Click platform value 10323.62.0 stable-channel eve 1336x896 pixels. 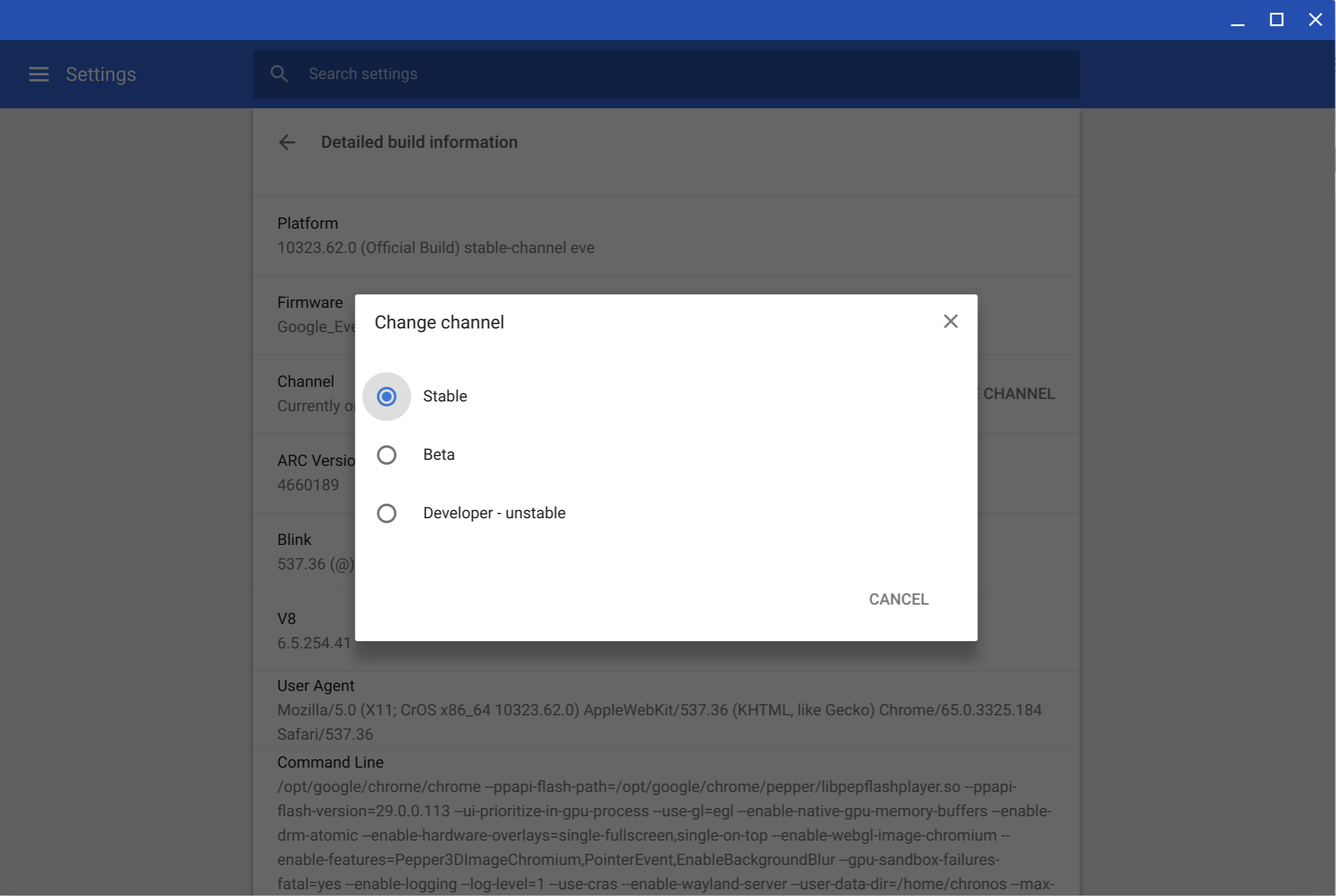436,248
